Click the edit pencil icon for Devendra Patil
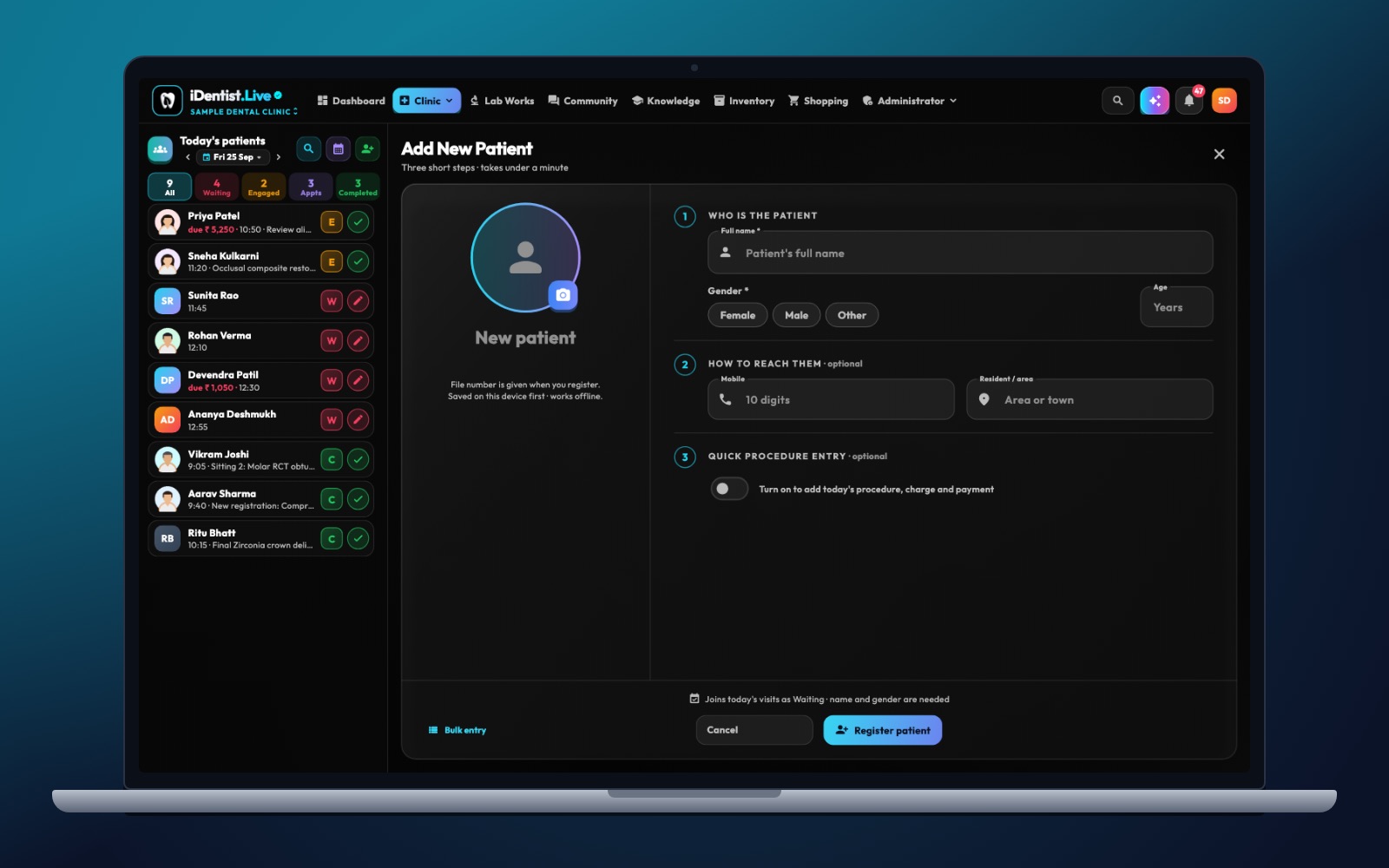Image resolution: width=1389 pixels, height=868 pixels. tap(358, 380)
